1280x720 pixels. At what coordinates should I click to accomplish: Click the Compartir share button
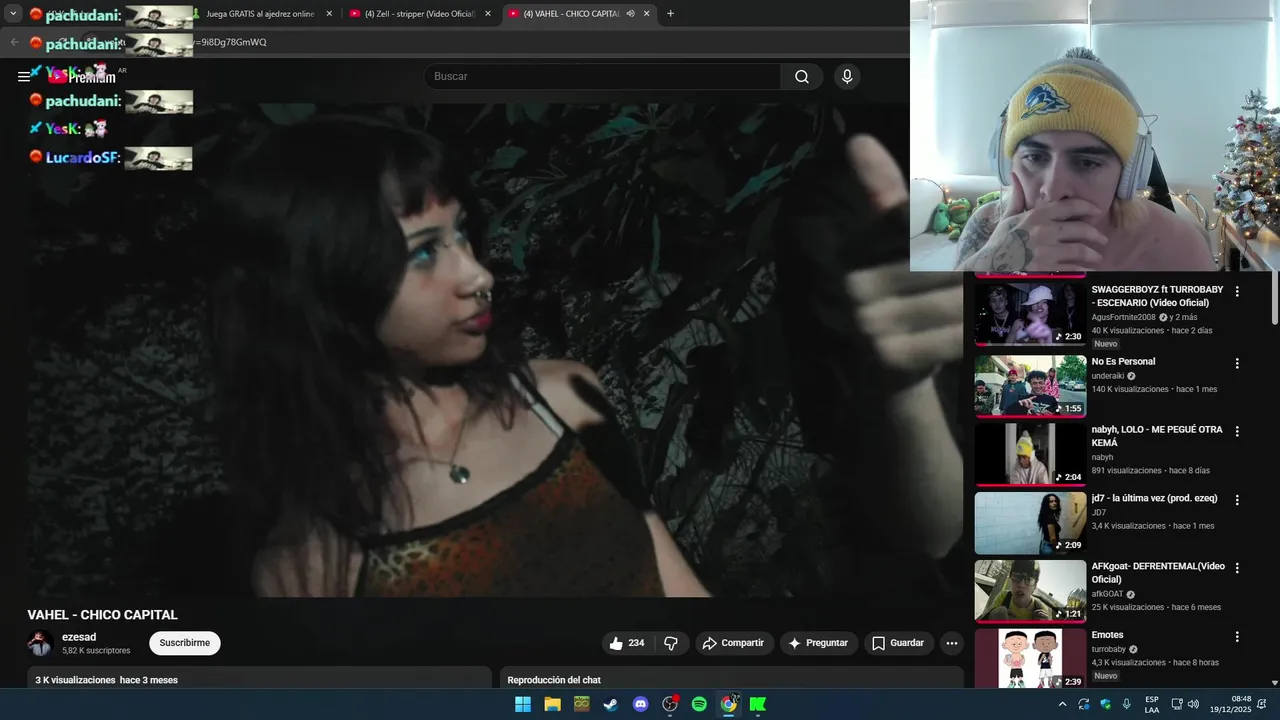pos(734,643)
